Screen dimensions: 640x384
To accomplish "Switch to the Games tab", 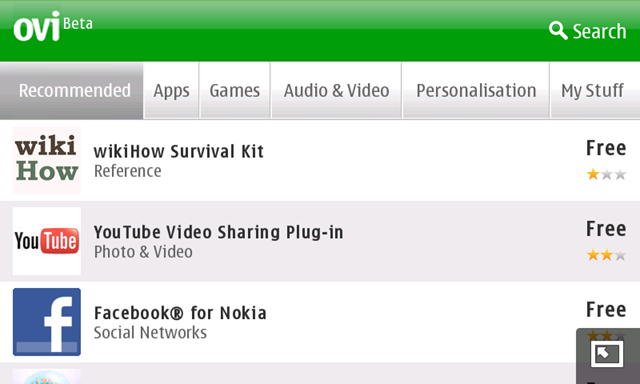I will (x=235, y=91).
